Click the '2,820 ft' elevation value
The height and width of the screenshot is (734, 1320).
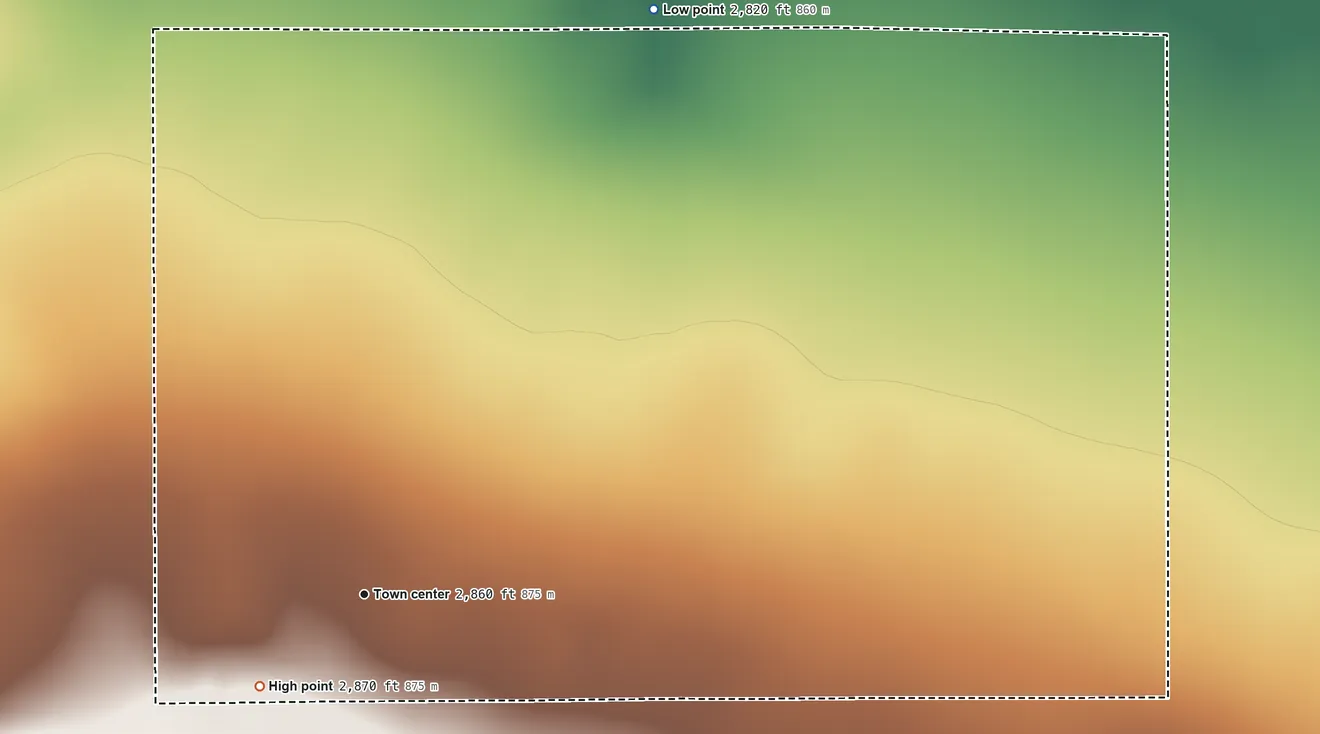760,10
